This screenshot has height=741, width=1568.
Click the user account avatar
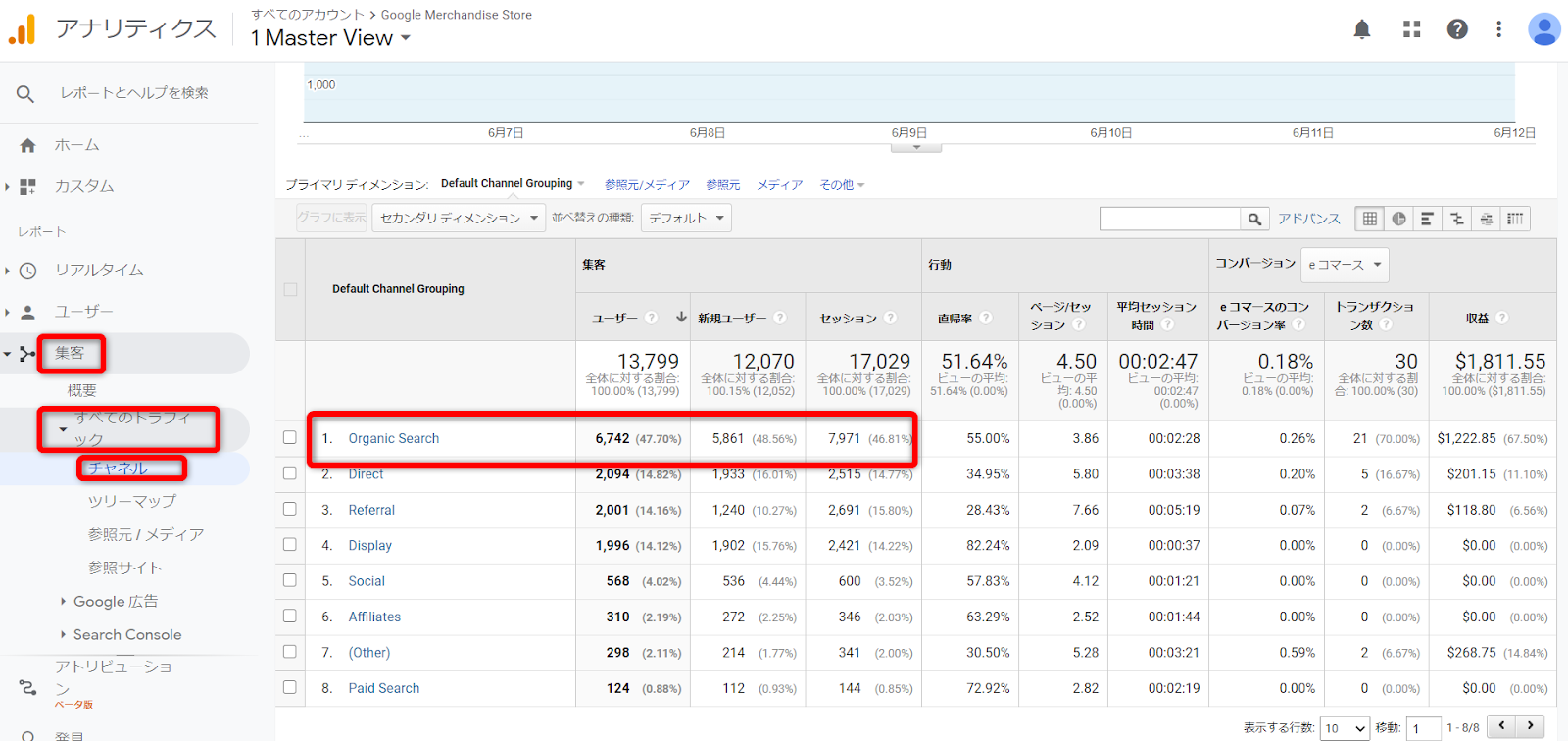pos(1544,29)
